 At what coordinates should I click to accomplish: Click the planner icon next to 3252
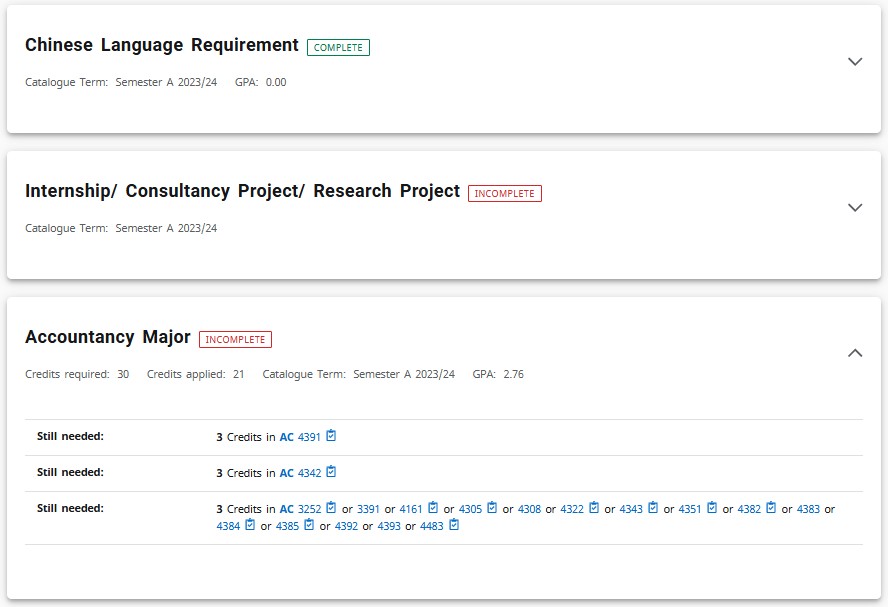pyautogui.click(x=331, y=507)
